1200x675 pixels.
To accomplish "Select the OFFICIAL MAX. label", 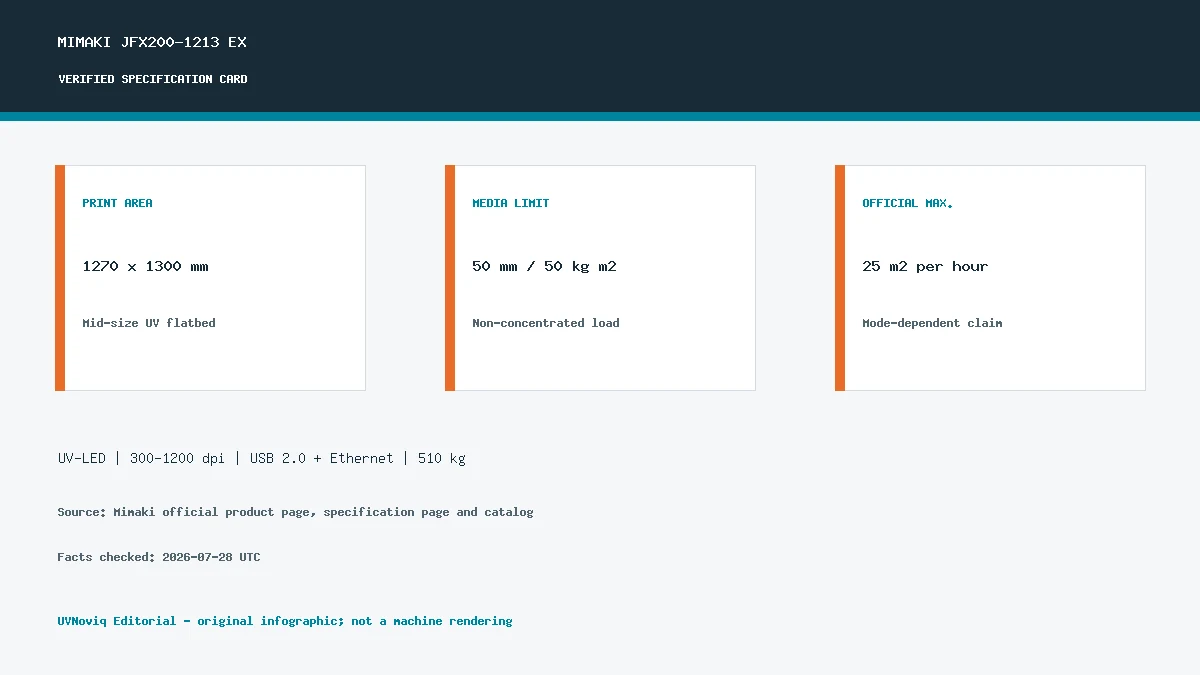I will 908,203.
